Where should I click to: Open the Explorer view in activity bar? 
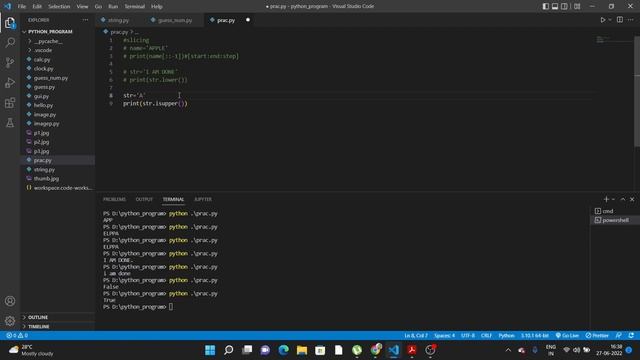click(x=10, y=23)
